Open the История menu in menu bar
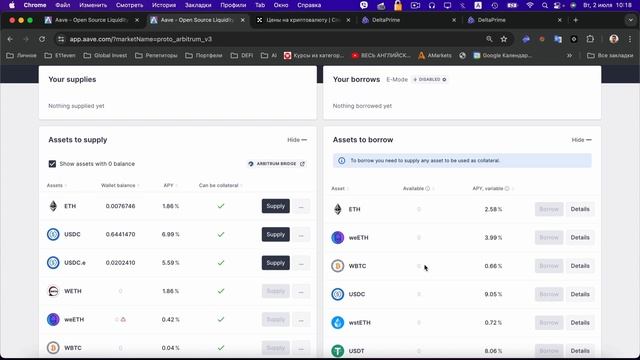 click(164, 5)
